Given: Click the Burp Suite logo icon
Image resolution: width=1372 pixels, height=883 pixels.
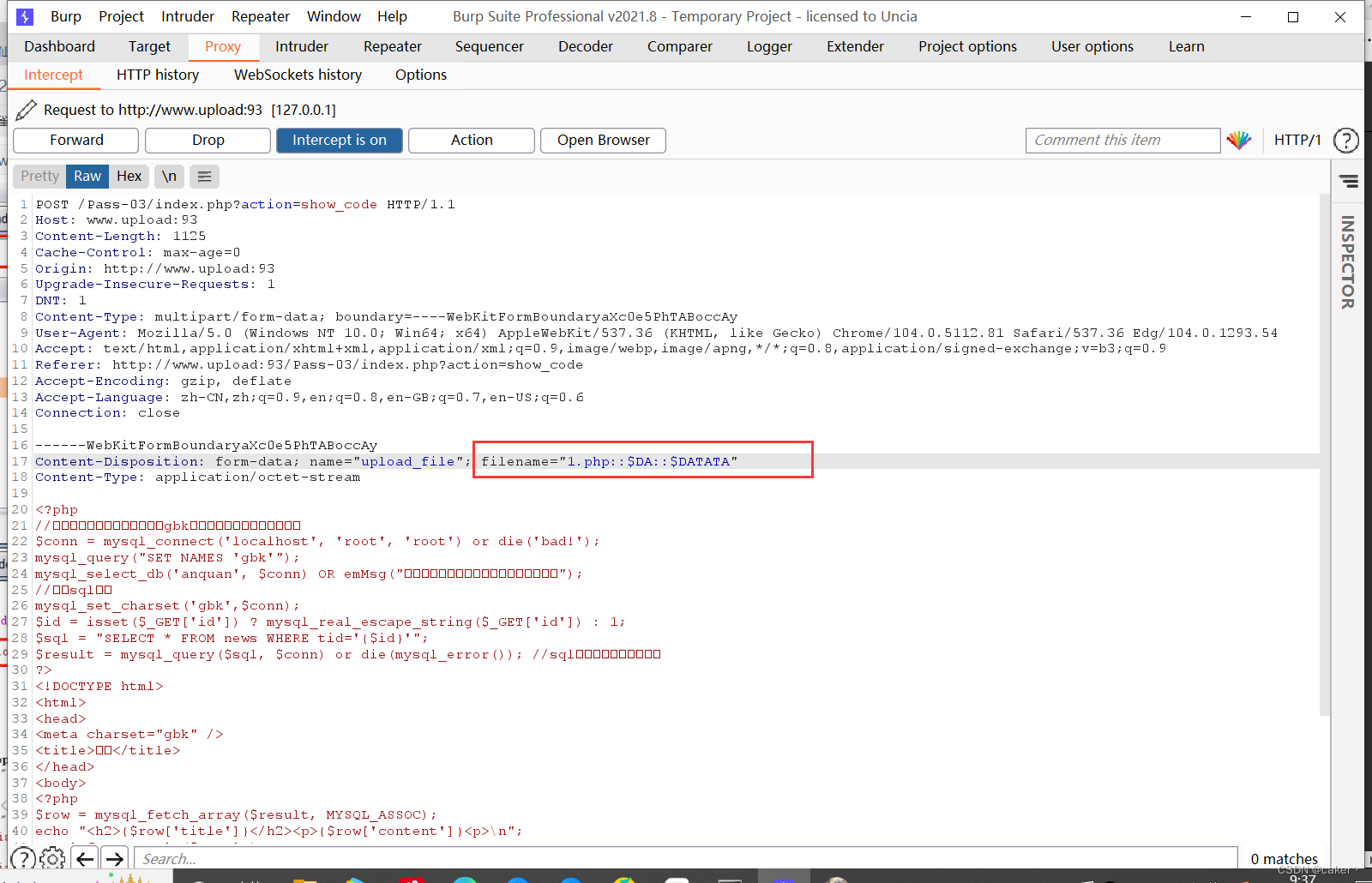Looking at the screenshot, I should pyautogui.click(x=25, y=16).
